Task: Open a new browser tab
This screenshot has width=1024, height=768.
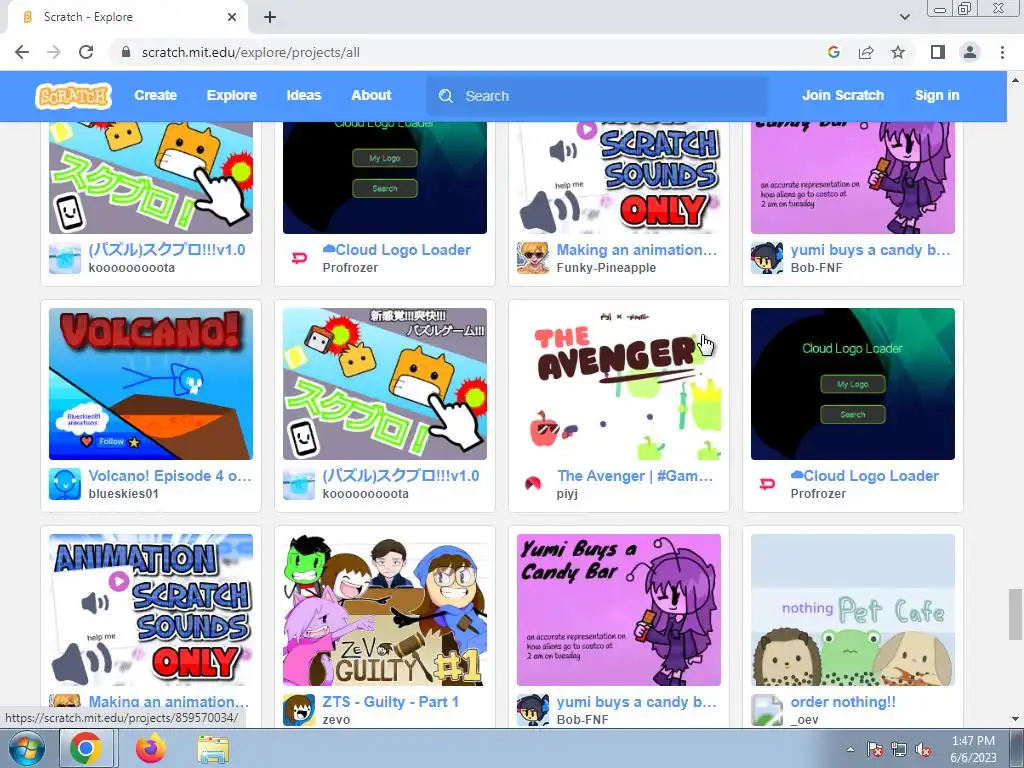Action: 270,17
